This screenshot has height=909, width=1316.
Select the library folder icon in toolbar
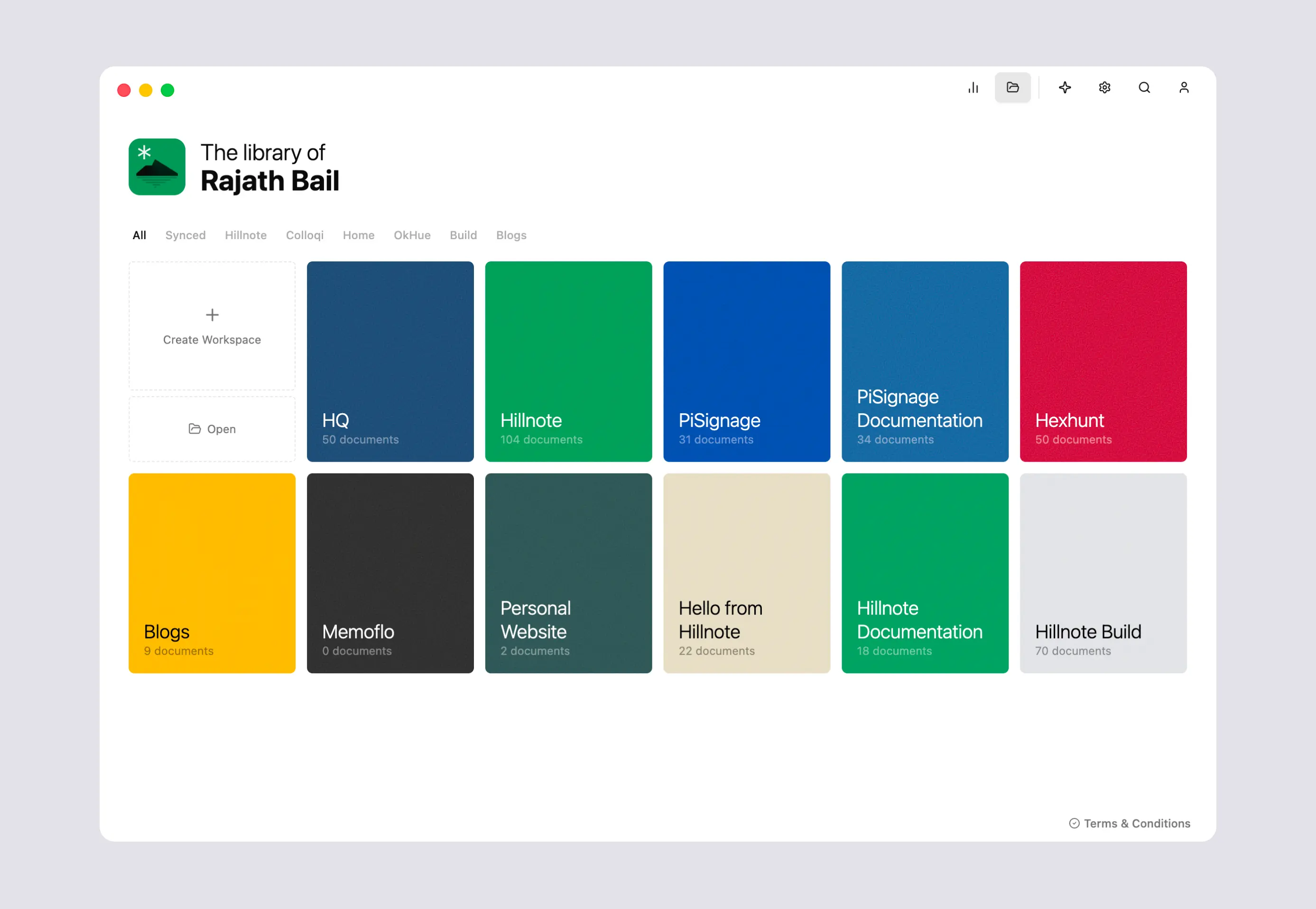tap(1012, 88)
